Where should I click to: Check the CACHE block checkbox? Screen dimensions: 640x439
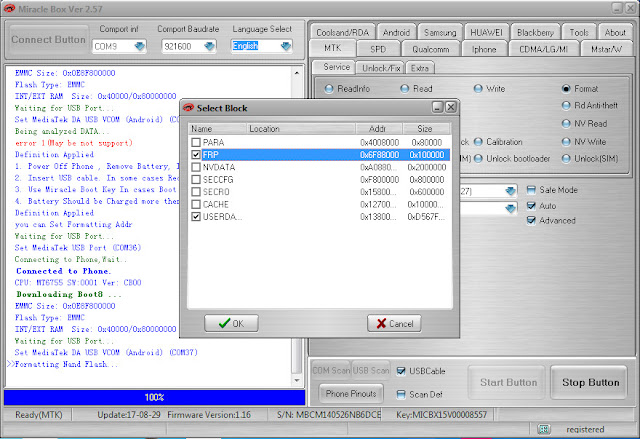tap(196, 204)
